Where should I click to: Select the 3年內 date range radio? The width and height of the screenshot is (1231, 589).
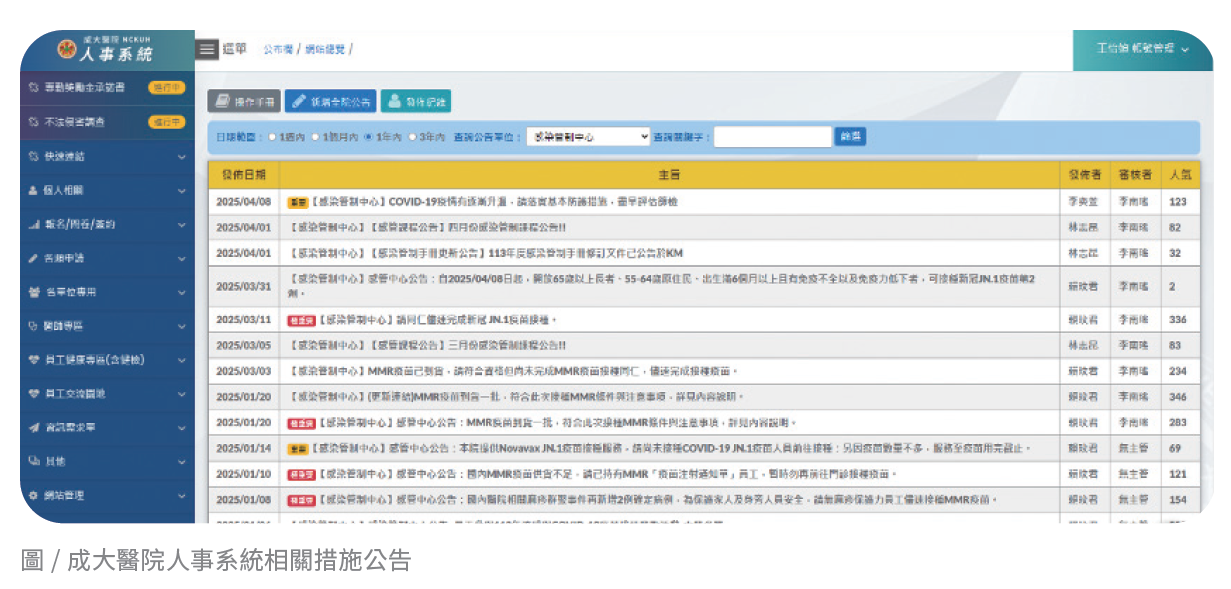click(x=412, y=137)
